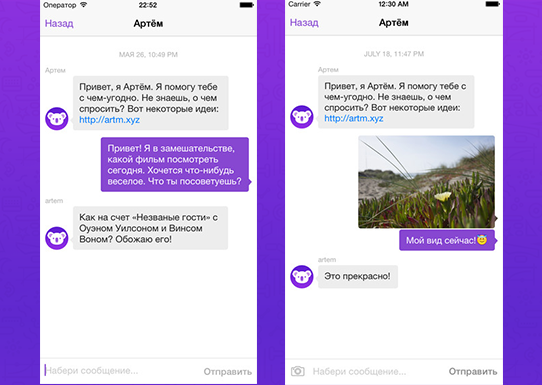This screenshot has width=542, height=385.
Task: Select greeting bubble text in left chat
Action: [x=149, y=103]
